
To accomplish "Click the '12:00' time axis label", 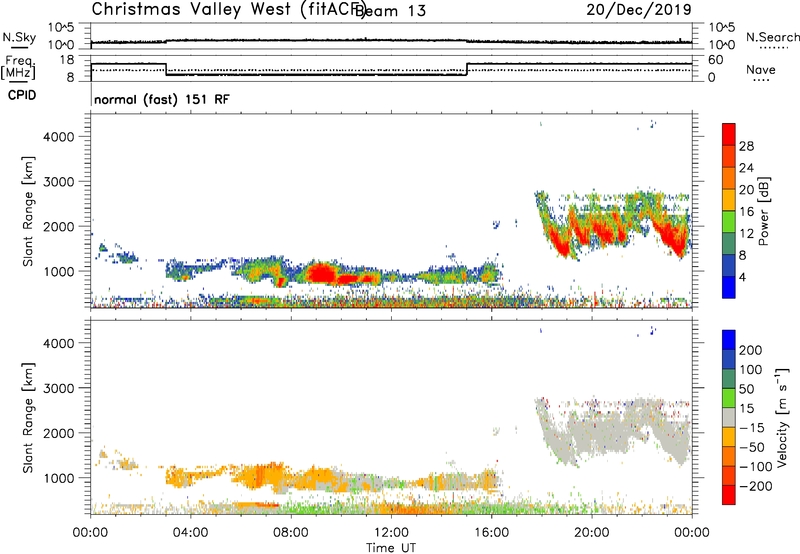I will click(391, 533).
